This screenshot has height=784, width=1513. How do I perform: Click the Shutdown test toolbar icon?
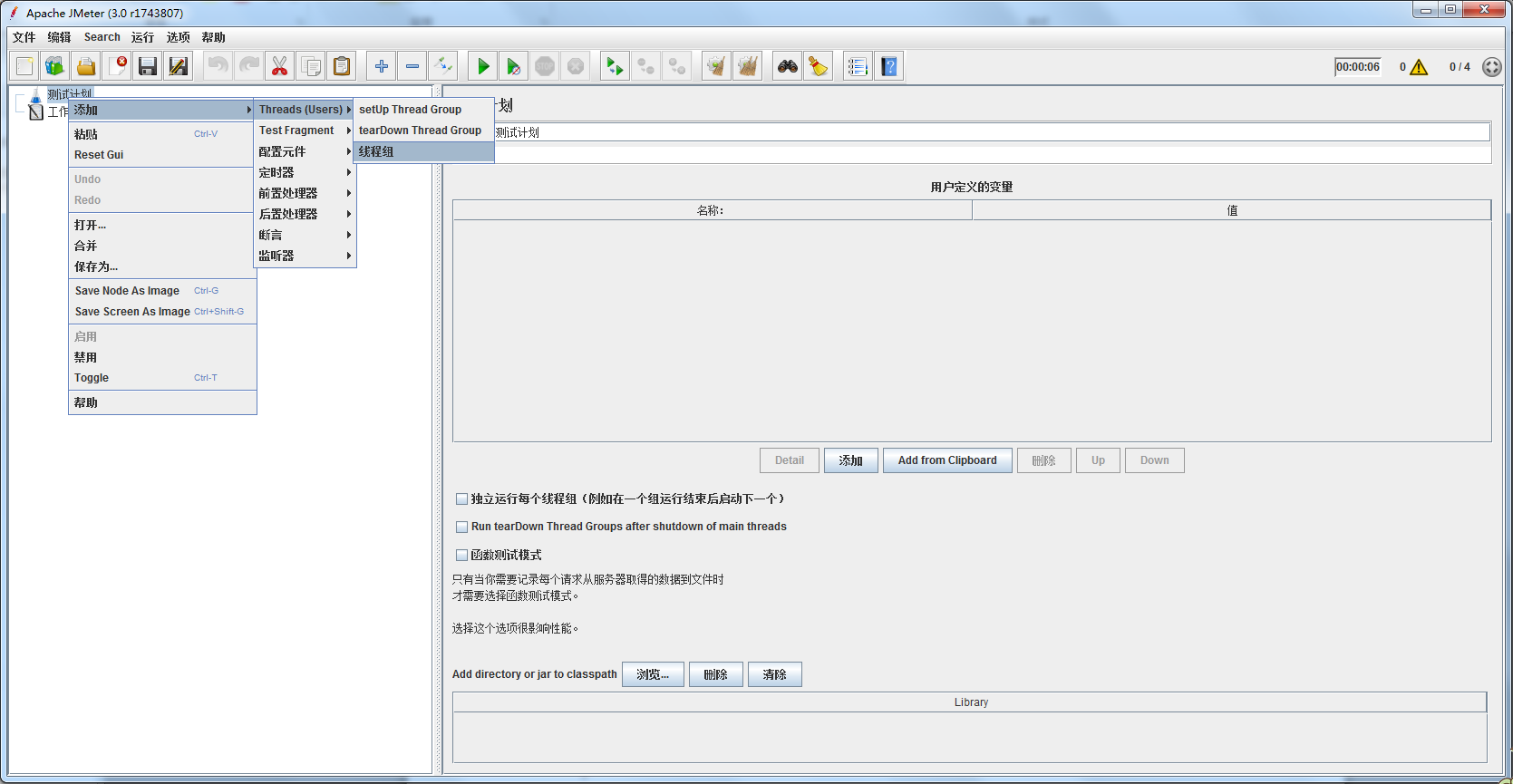[x=576, y=66]
